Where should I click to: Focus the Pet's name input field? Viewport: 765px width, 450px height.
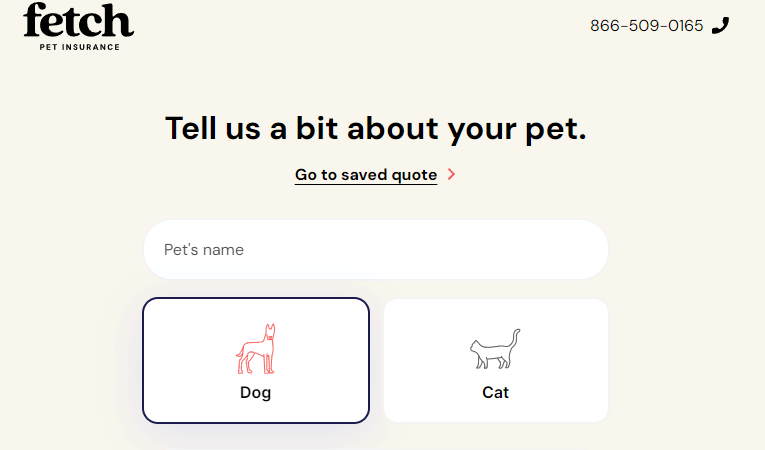pos(376,249)
